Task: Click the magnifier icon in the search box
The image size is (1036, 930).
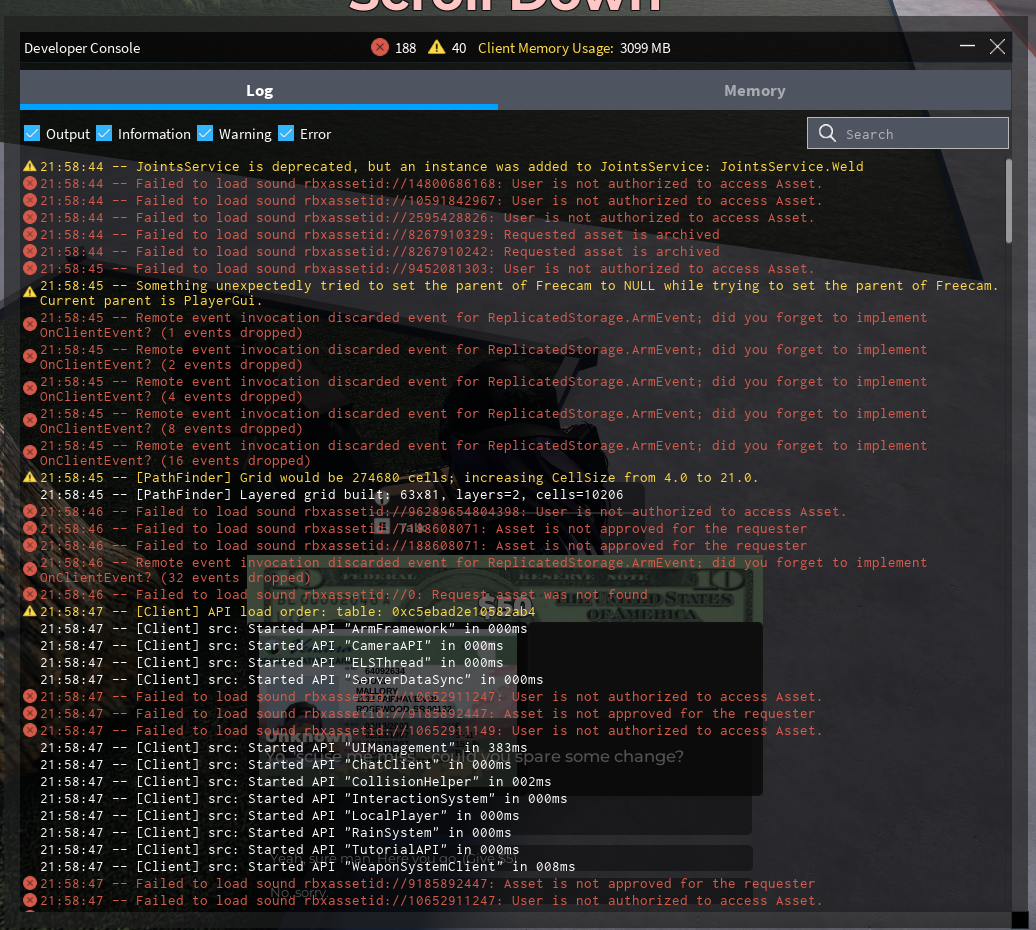Action: pos(827,133)
